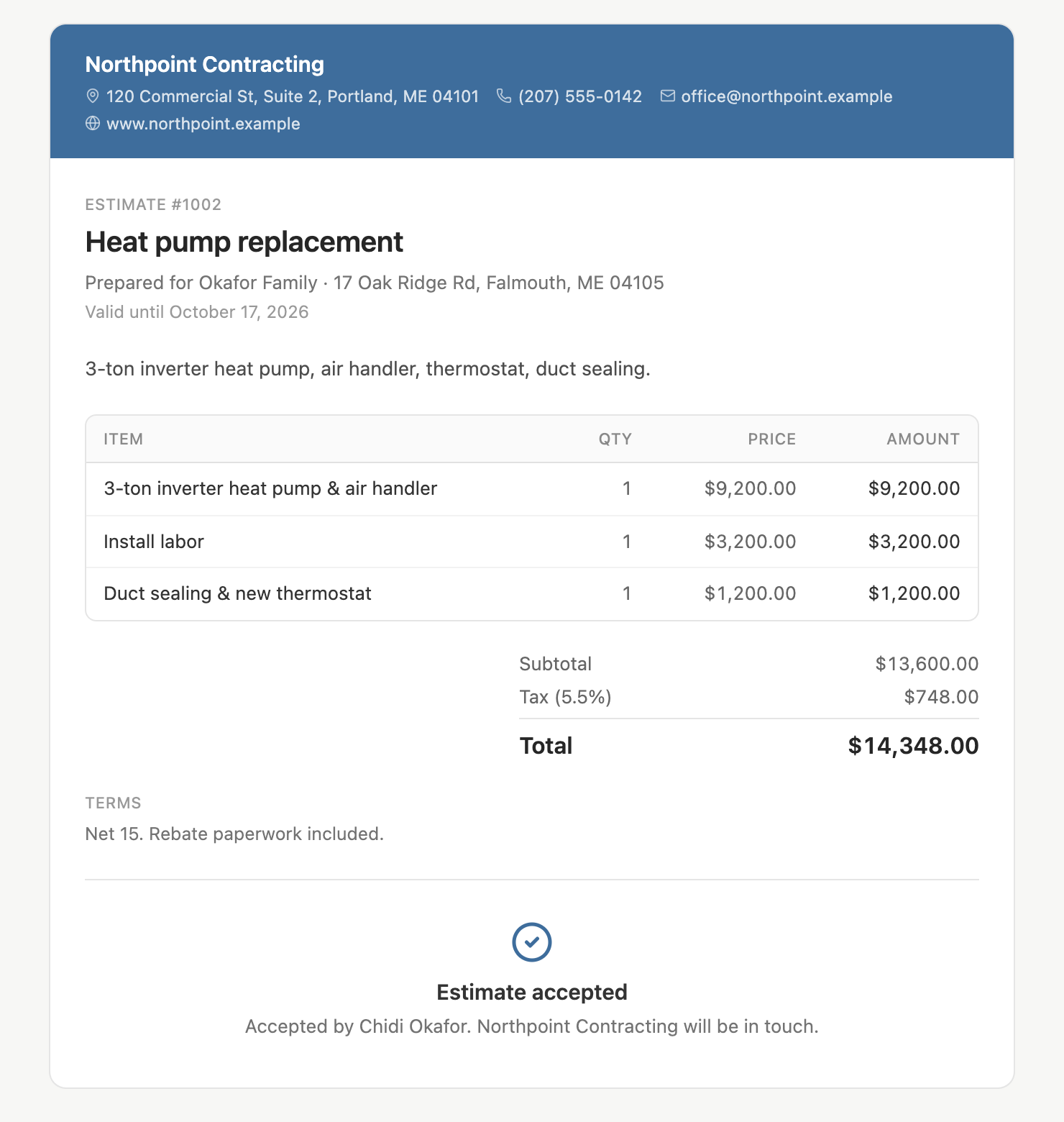The height and width of the screenshot is (1122, 1064).
Task: Click the PRICE column header
Action: pos(771,439)
